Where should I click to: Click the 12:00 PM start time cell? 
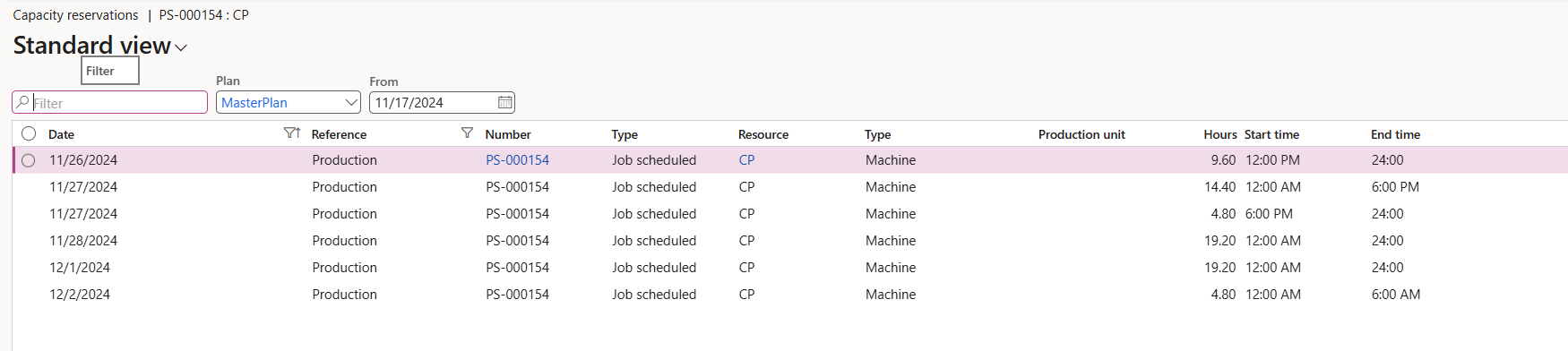(1272, 160)
